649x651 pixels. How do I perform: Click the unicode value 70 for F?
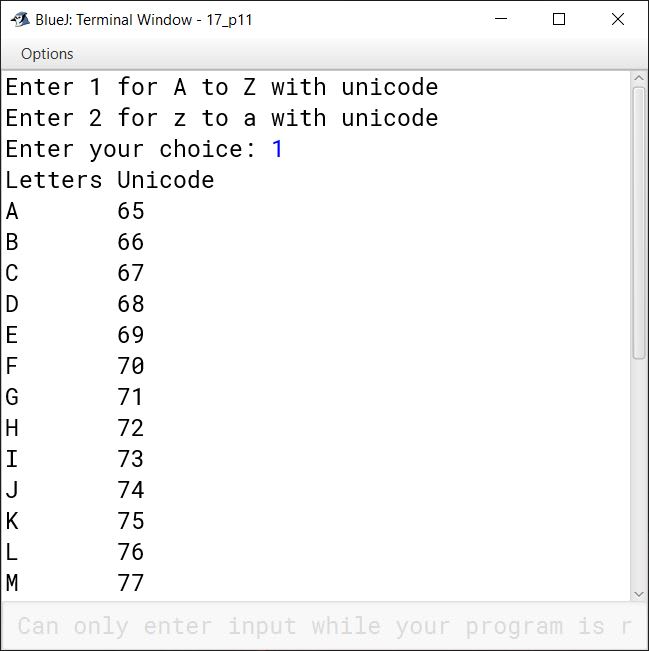pyautogui.click(x=131, y=366)
